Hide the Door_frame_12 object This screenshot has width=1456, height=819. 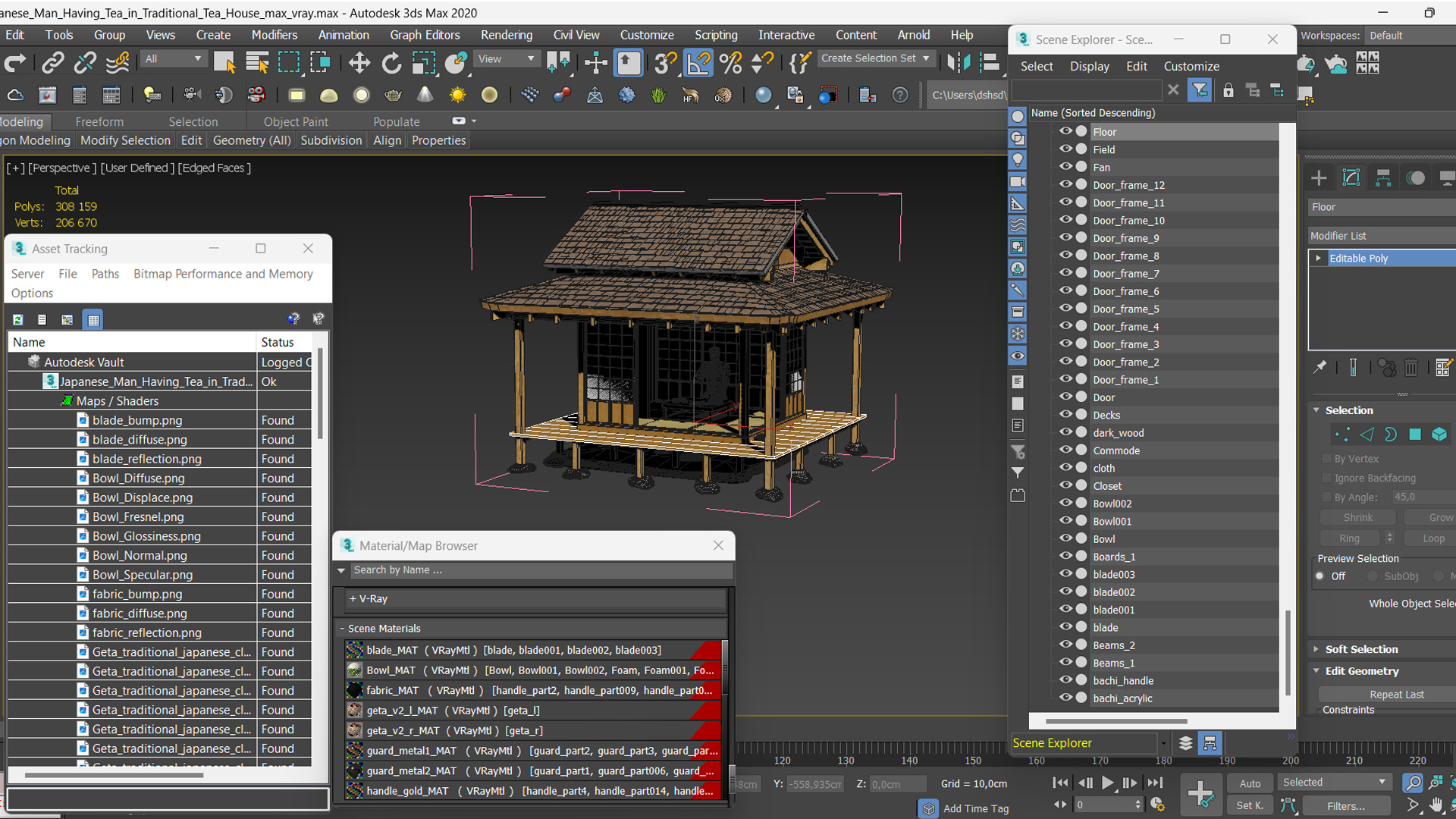coord(1065,184)
